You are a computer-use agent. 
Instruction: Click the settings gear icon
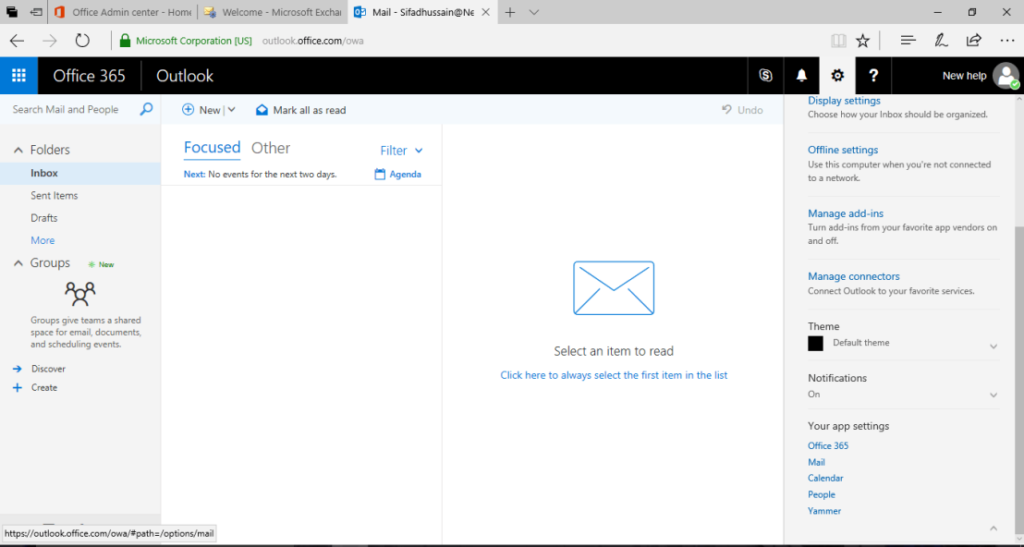click(x=837, y=76)
